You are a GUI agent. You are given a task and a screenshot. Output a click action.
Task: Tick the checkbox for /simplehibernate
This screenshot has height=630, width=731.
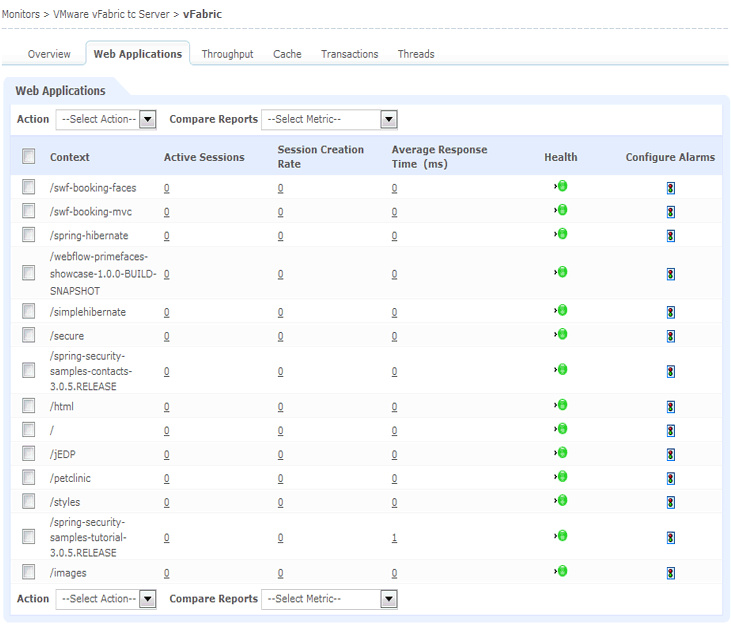point(29,312)
